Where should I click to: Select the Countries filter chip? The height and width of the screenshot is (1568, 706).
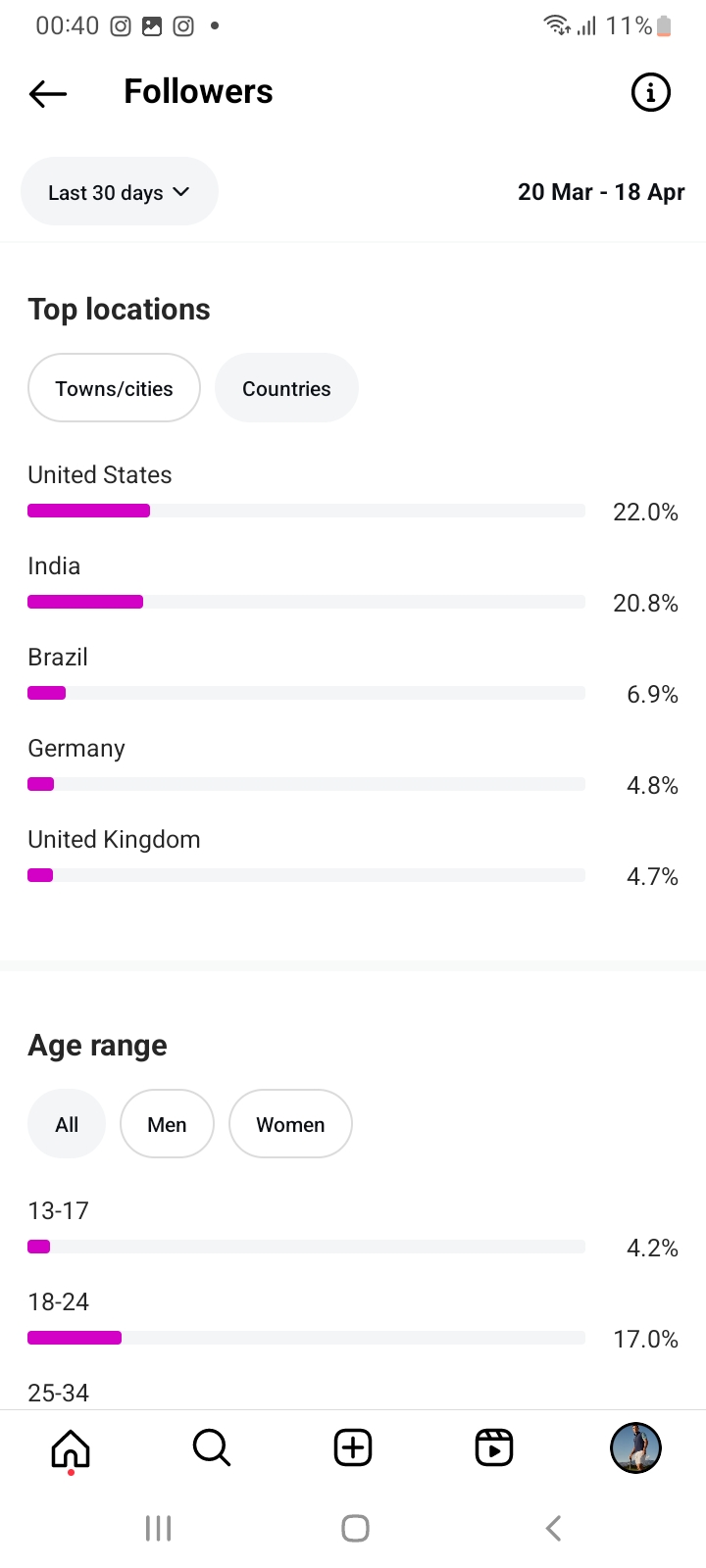[x=286, y=388]
